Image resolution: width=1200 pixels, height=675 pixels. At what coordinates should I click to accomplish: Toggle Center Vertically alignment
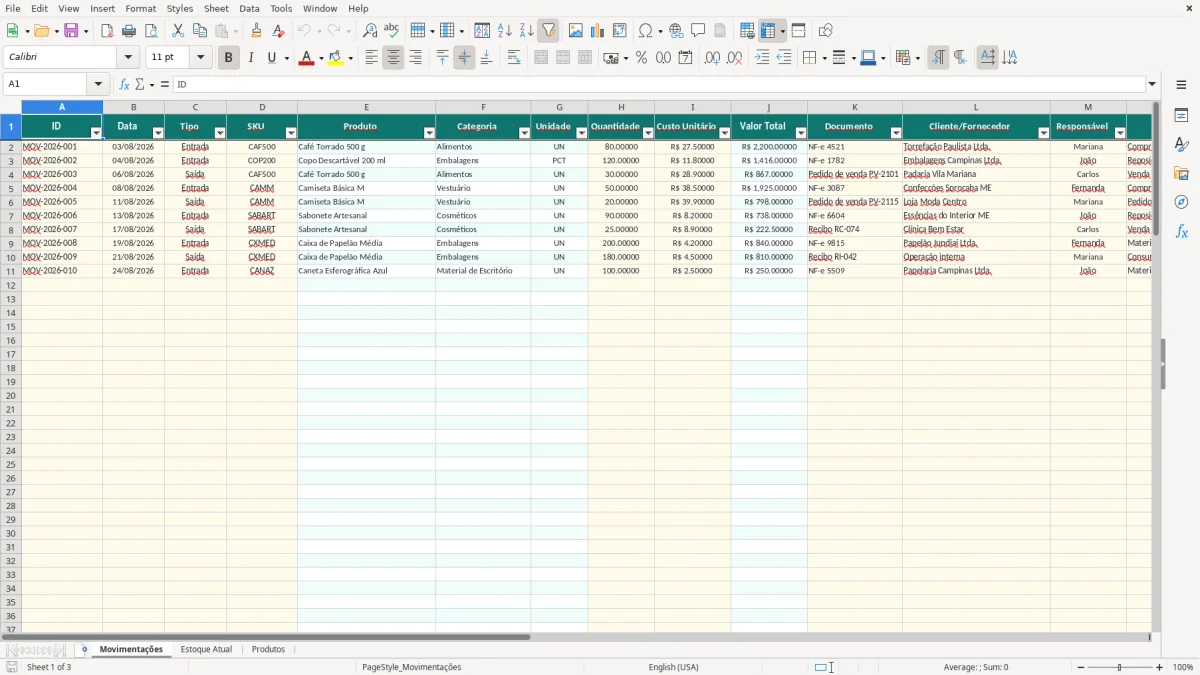464,58
